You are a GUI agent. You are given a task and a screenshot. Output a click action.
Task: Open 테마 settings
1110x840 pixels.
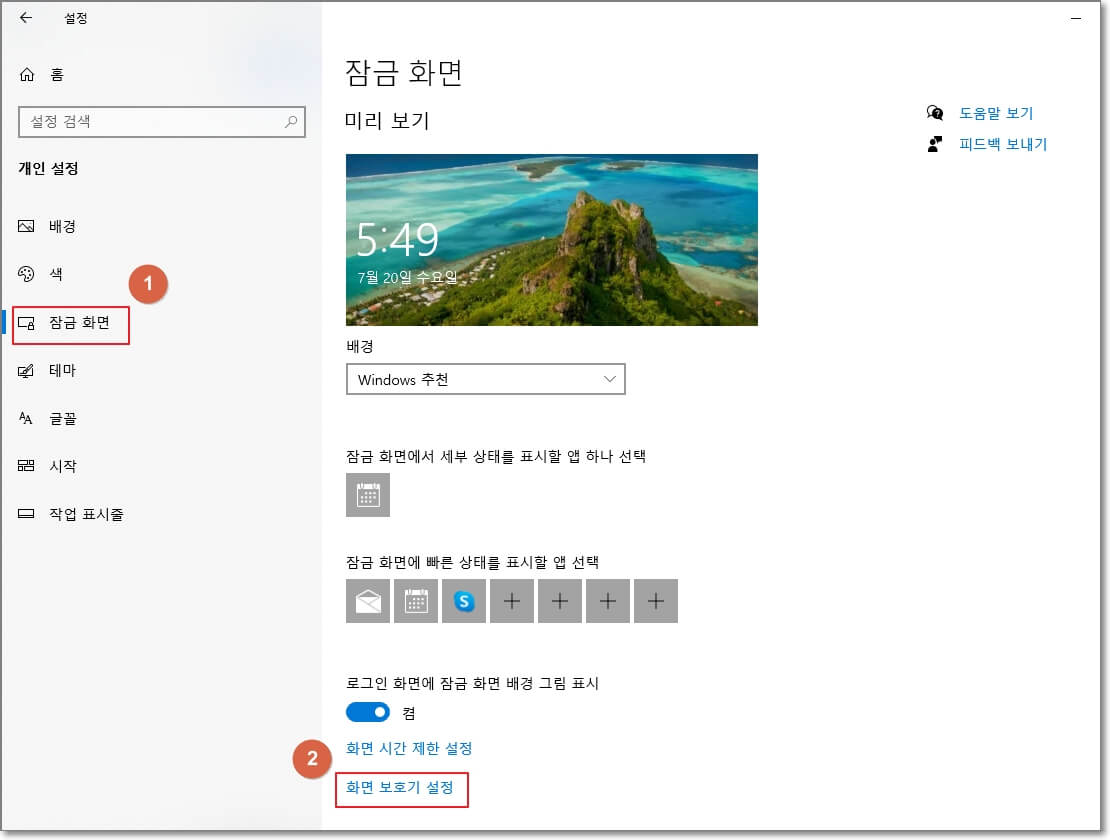click(x=60, y=370)
